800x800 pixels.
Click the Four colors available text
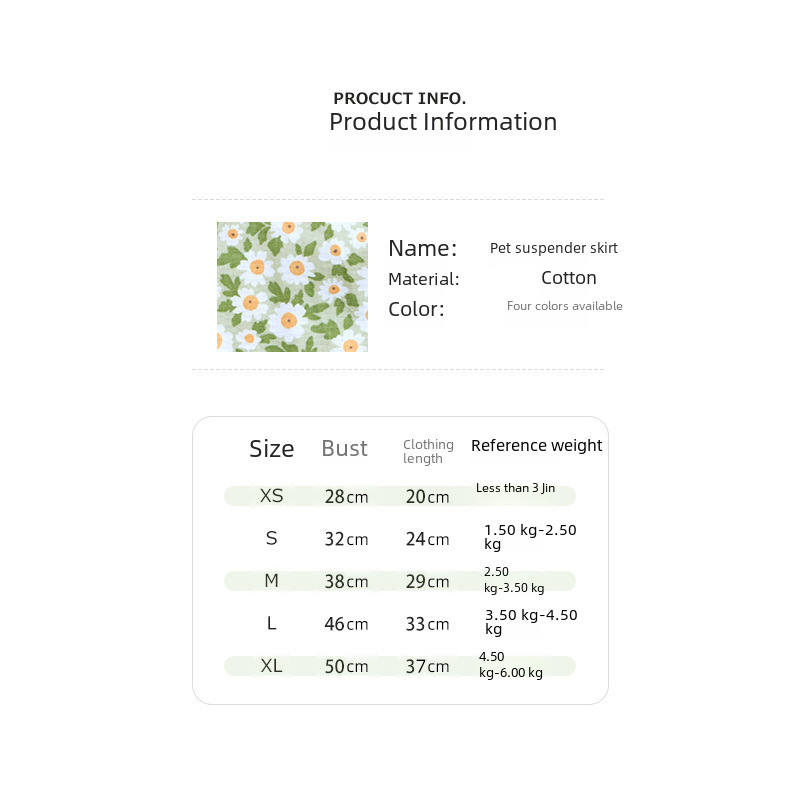click(x=564, y=306)
